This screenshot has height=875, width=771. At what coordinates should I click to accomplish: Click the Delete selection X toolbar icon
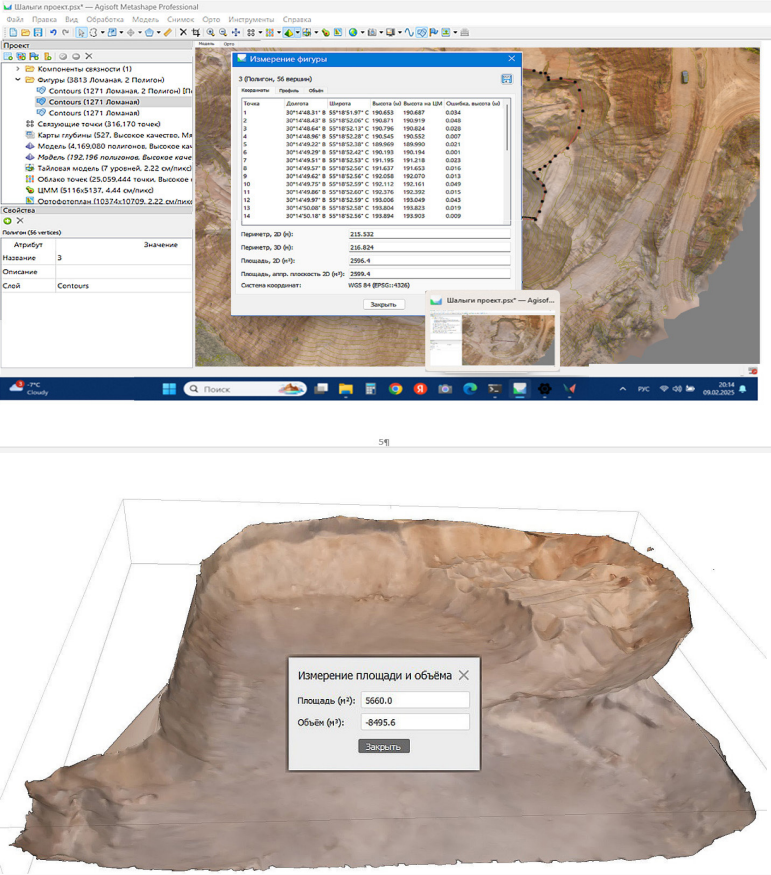pyautogui.click(x=183, y=32)
